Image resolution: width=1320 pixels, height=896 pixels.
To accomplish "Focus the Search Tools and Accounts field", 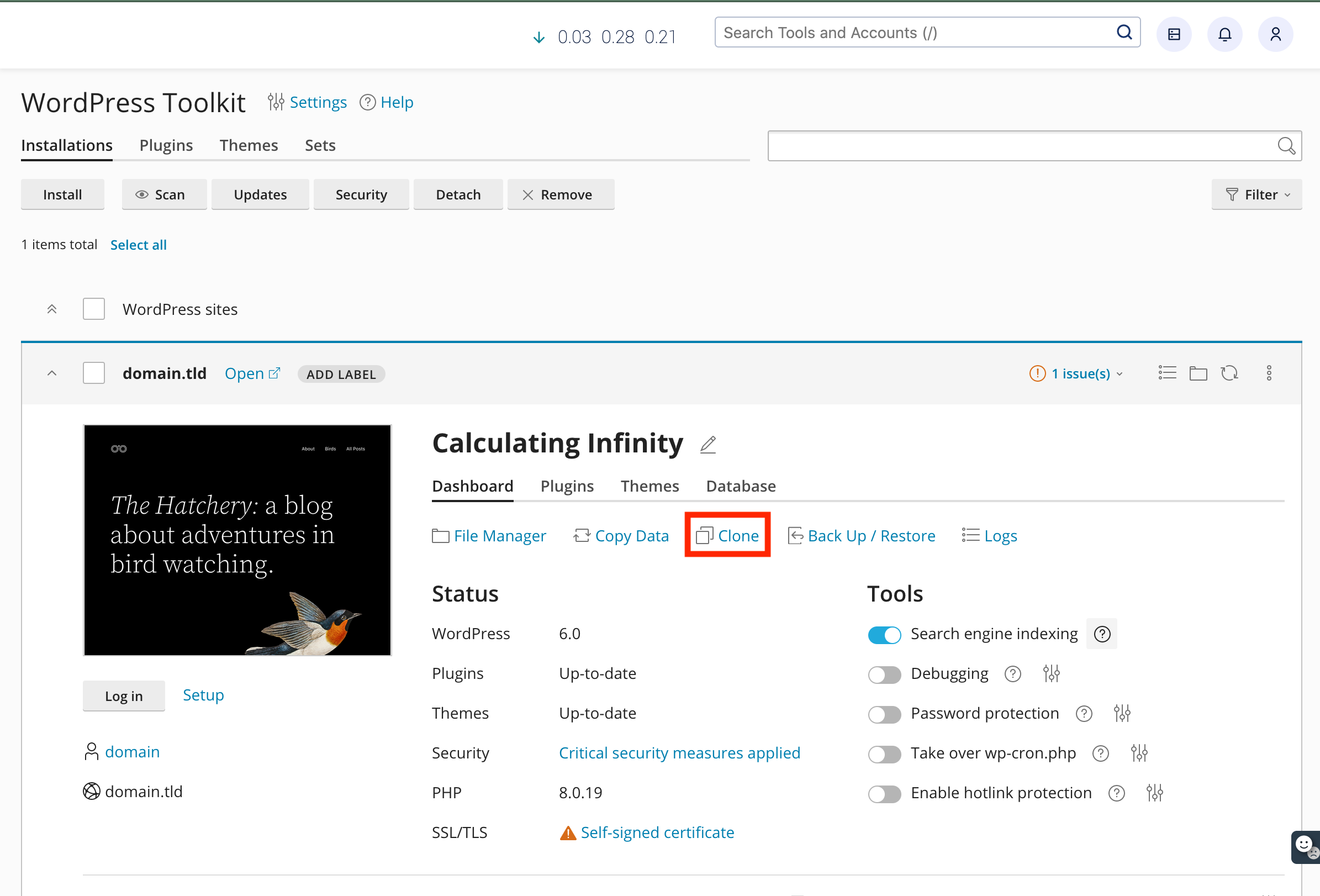I will pyautogui.click(x=927, y=33).
